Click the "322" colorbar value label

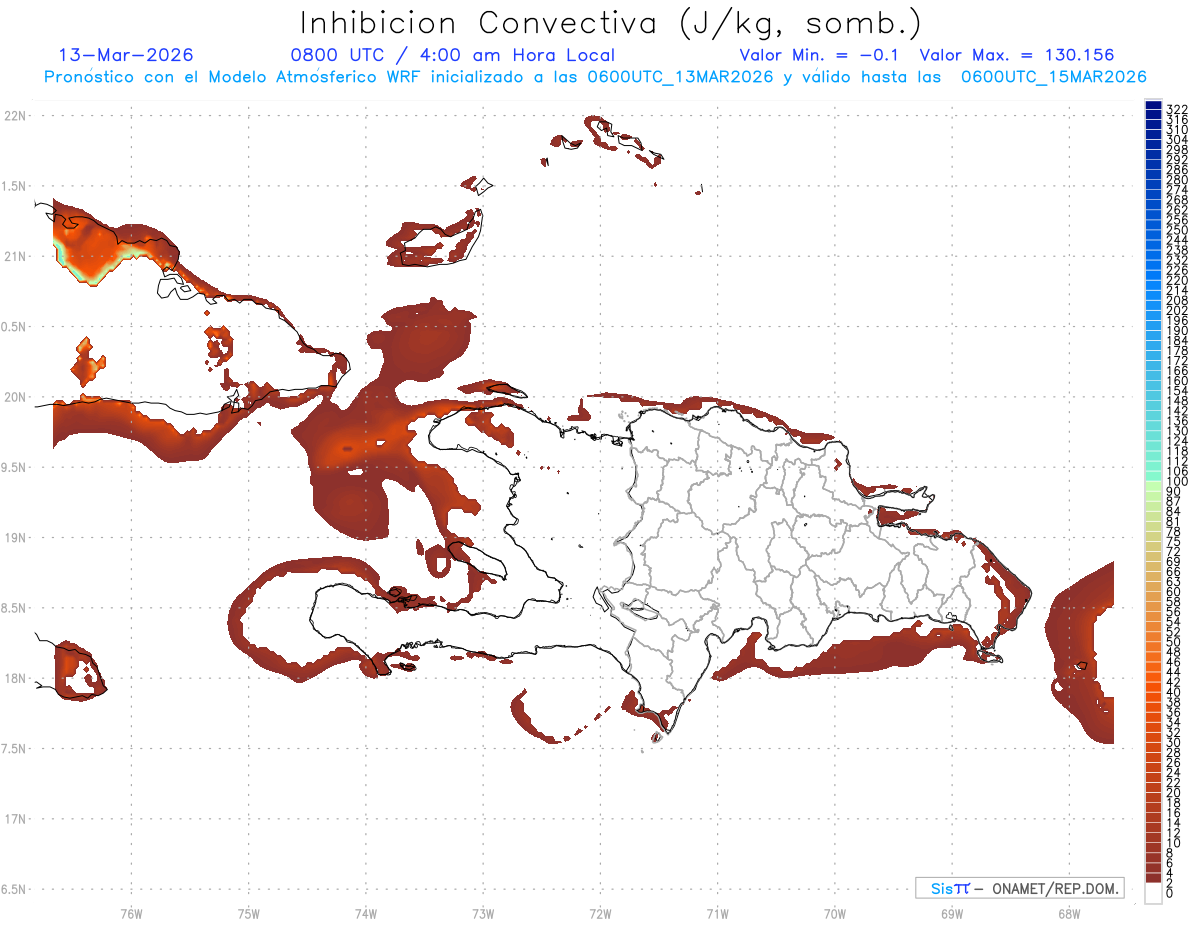tap(1177, 108)
